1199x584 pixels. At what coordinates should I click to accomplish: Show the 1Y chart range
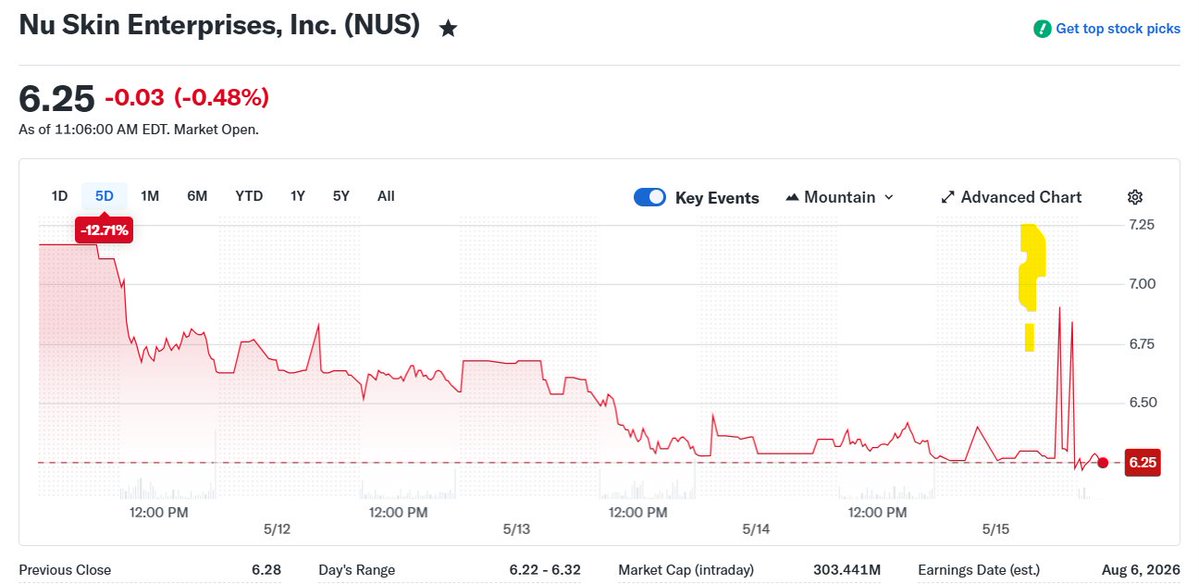click(x=297, y=196)
